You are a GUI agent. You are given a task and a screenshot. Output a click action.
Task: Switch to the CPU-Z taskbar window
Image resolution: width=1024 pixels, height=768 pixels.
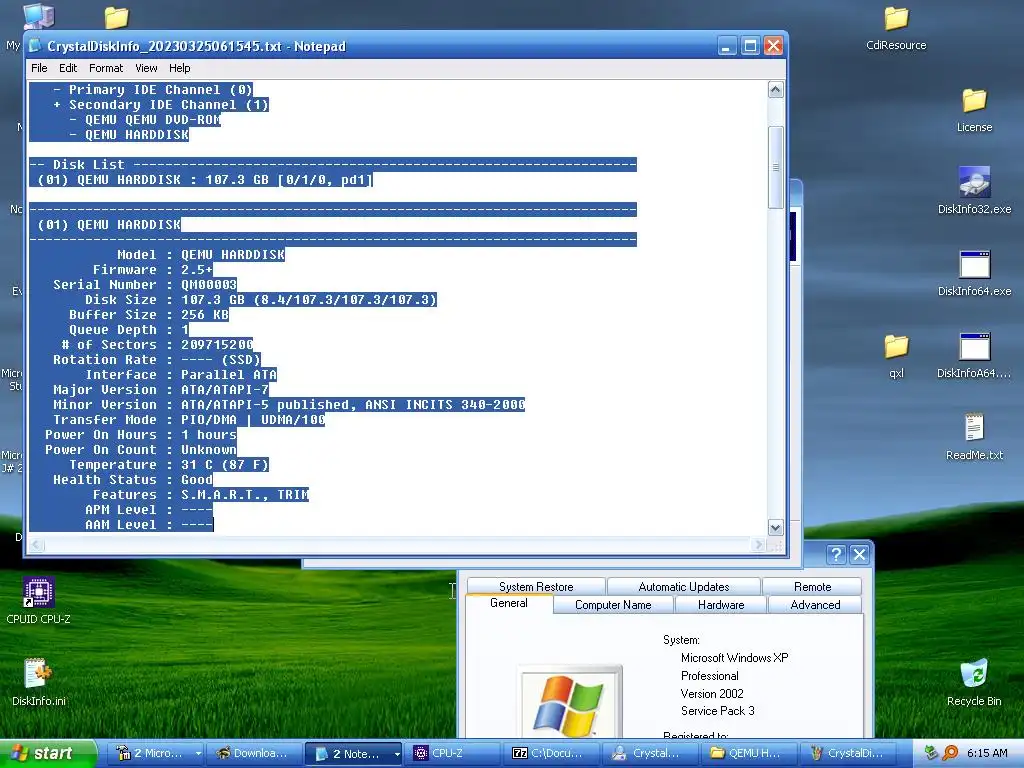pos(453,753)
